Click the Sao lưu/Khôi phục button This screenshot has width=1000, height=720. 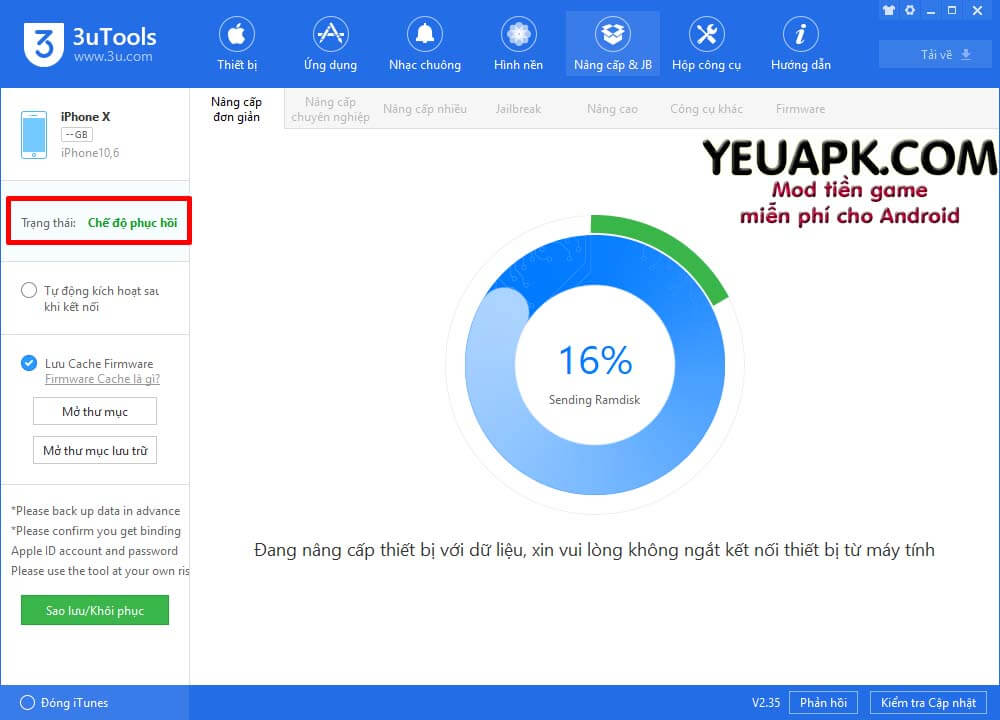95,610
